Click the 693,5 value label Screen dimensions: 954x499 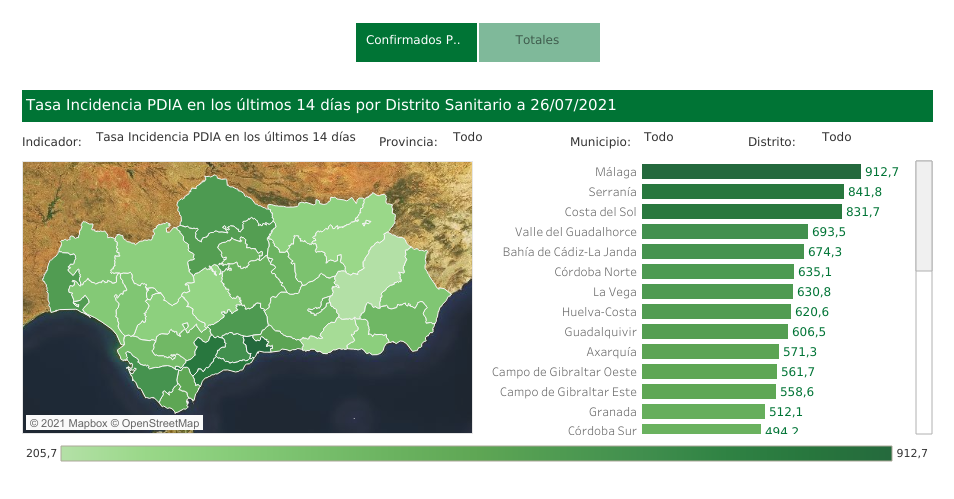click(829, 232)
